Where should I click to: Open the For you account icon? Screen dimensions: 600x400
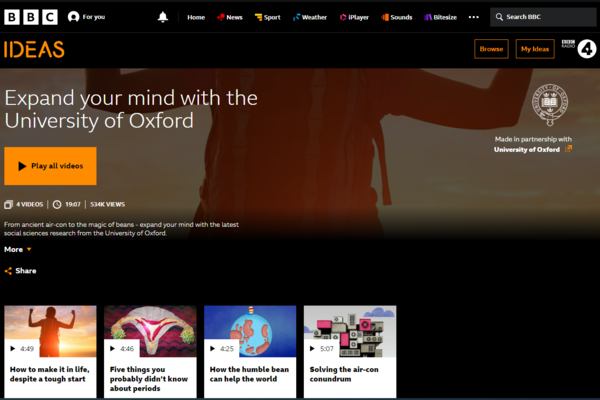[73, 17]
